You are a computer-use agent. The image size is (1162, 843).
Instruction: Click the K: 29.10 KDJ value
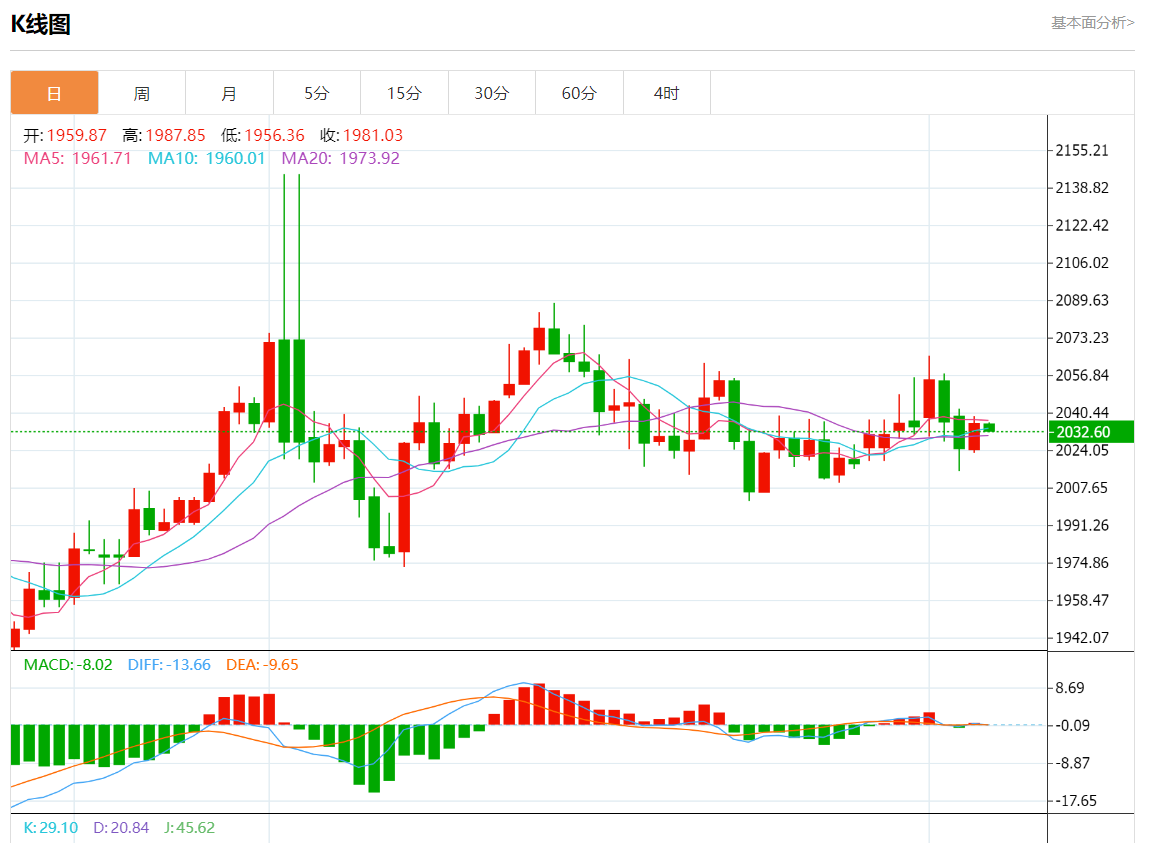(x=50, y=828)
